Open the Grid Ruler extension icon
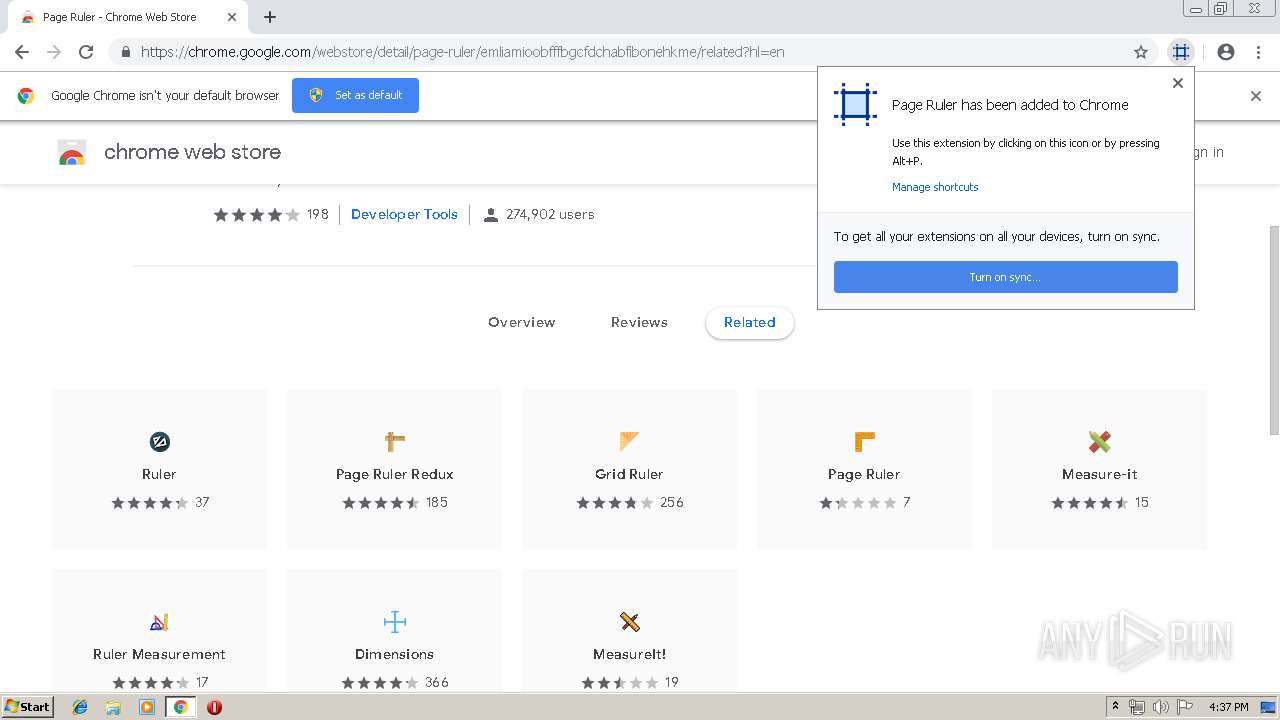 pyautogui.click(x=629, y=441)
